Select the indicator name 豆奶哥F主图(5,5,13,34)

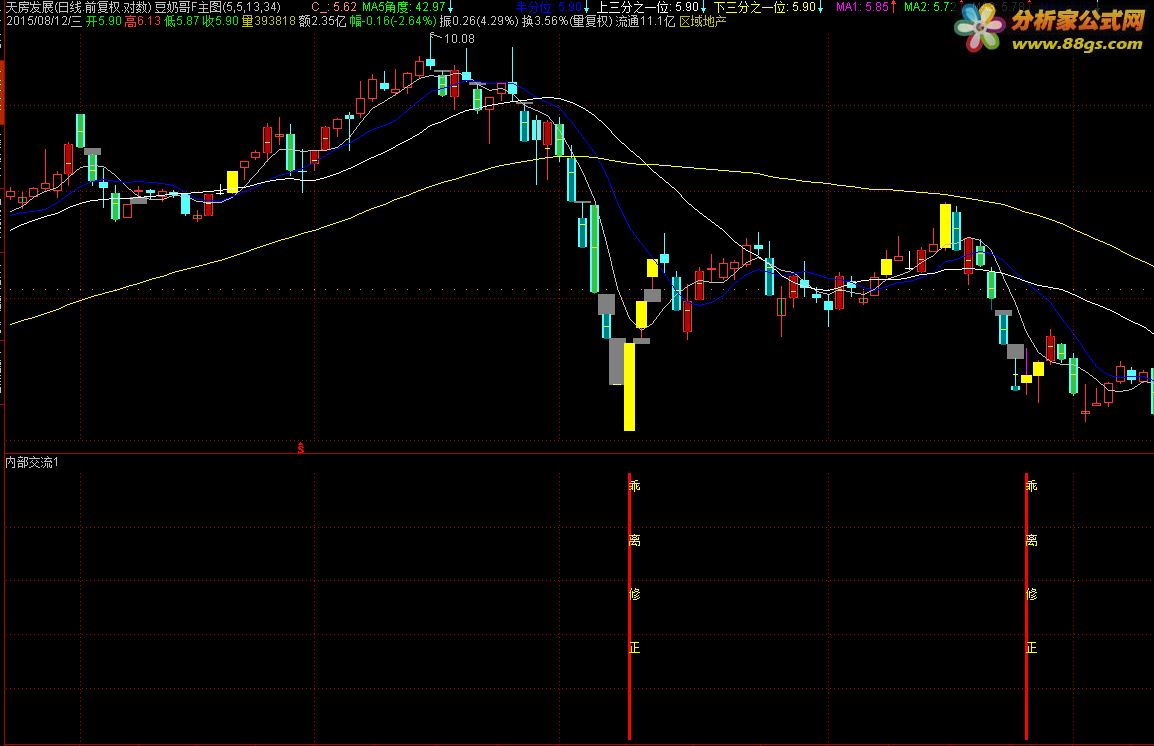217,7
